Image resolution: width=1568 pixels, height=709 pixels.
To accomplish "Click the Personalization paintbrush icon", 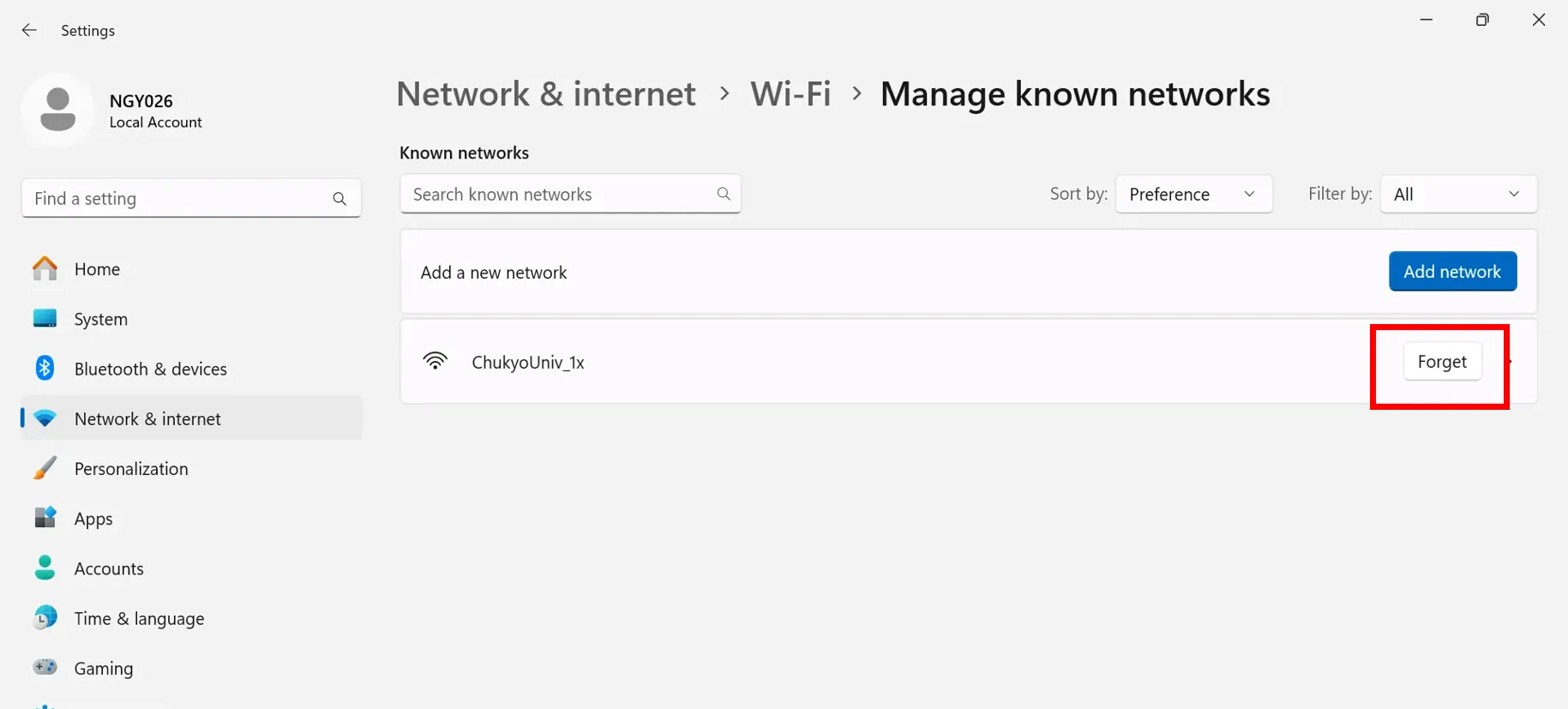I will pos(45,468).
